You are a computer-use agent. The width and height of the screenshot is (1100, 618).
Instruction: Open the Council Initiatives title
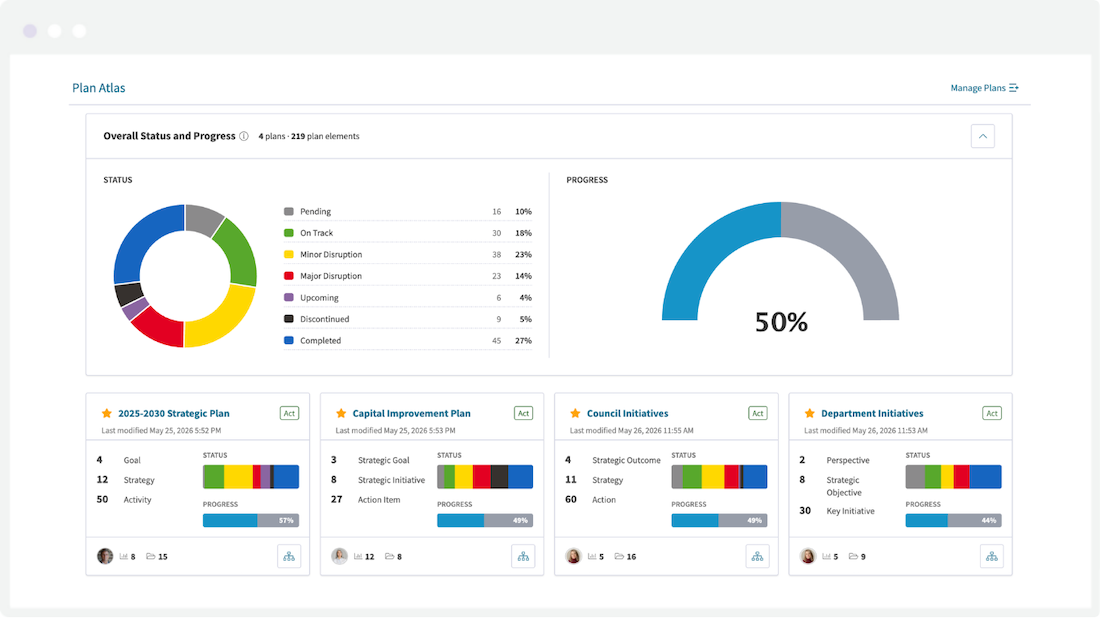tap(627, 413)
